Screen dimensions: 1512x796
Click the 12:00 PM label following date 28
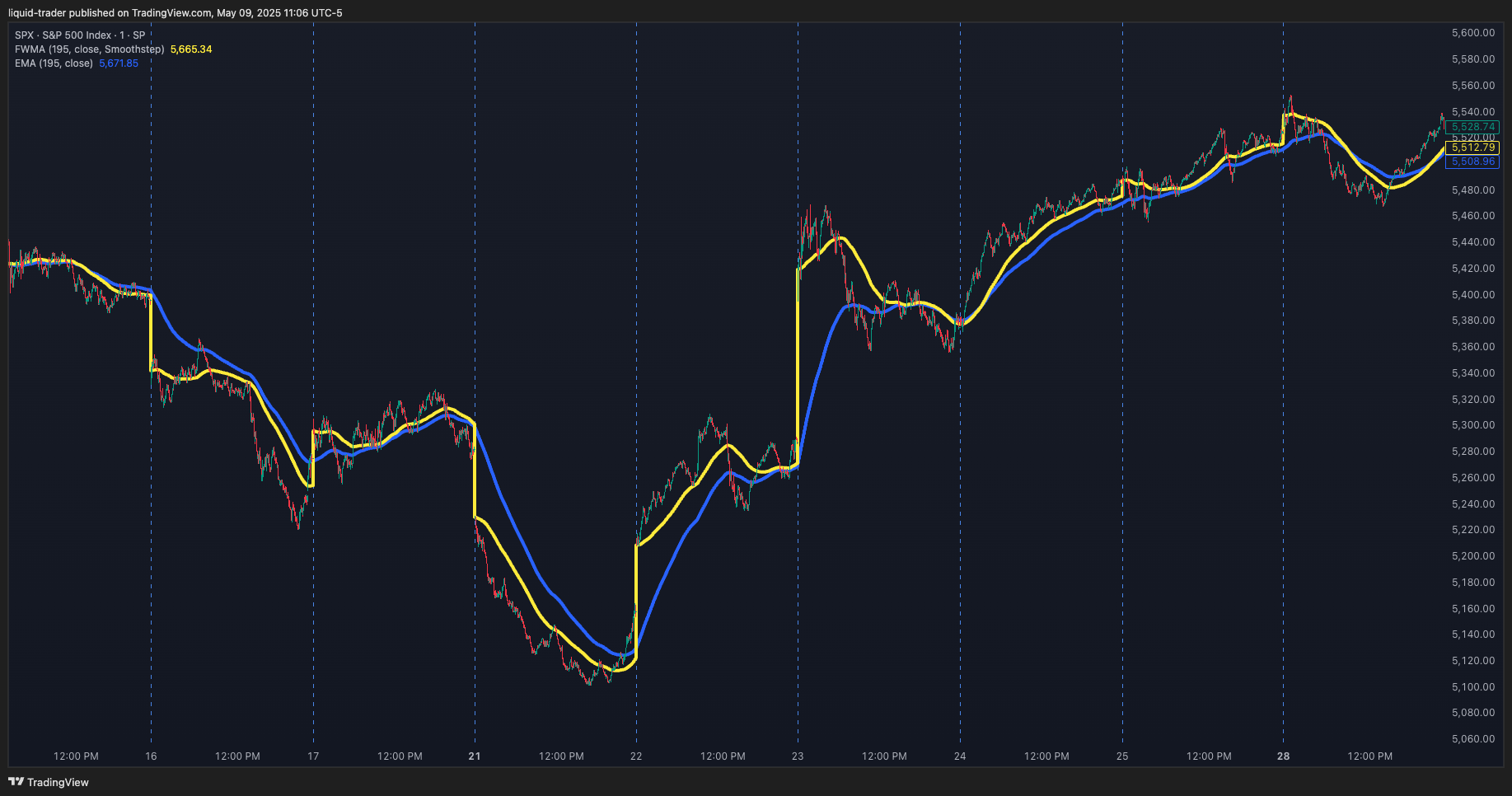tap(1370, 756)
